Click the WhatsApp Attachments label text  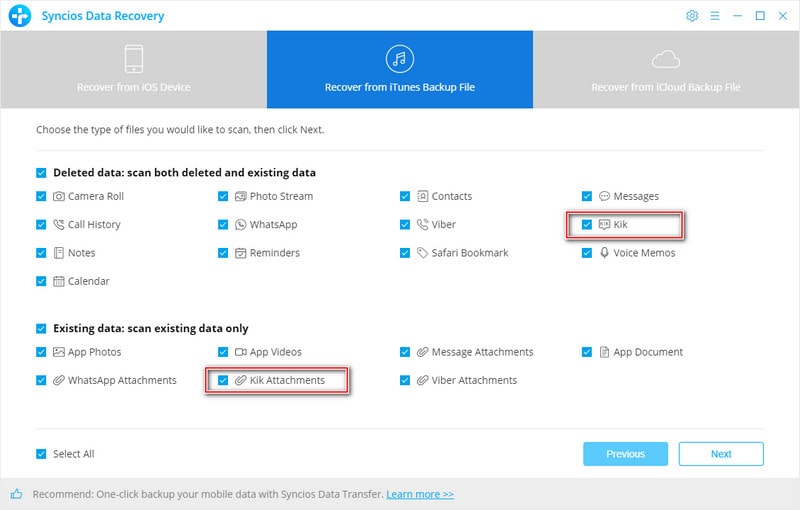122,380
